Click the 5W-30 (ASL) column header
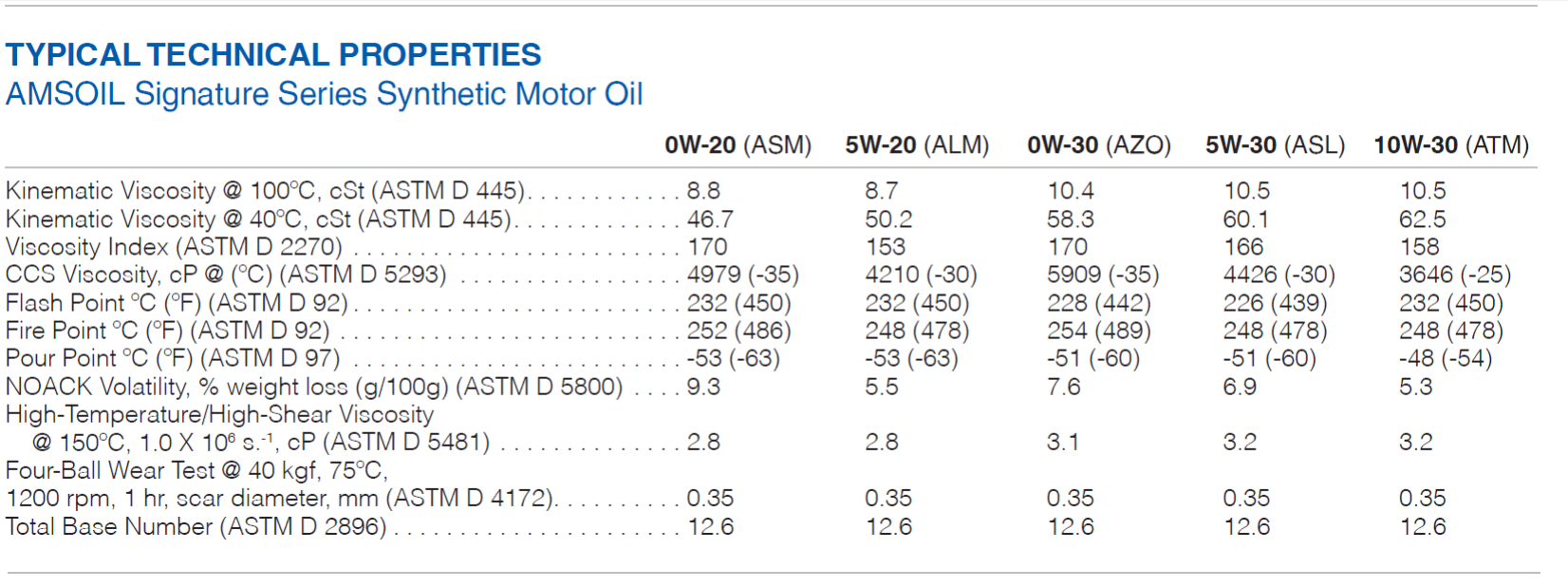Screen dimensions: 1568x588 tap(1276, 145)
